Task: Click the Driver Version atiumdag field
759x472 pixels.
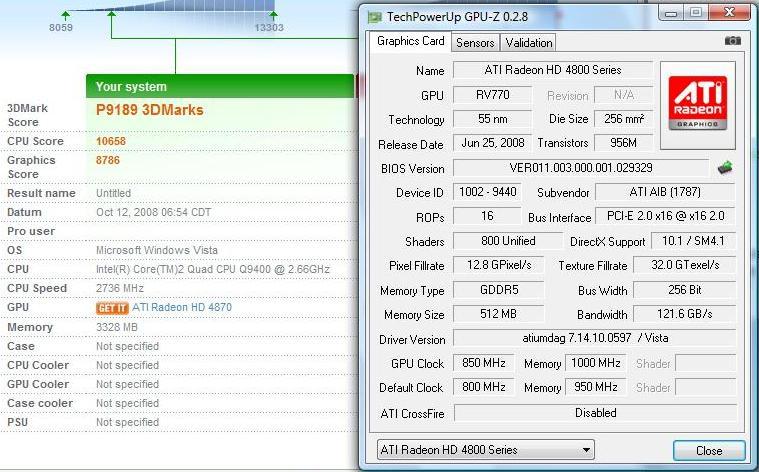Action: point(595,338)
